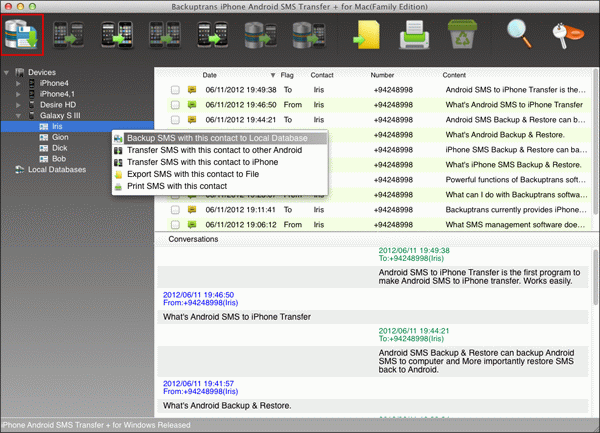This screenshot has height=433, width=600.
Task: Click the contact card icon beside Dick
Action: (44, 148)
